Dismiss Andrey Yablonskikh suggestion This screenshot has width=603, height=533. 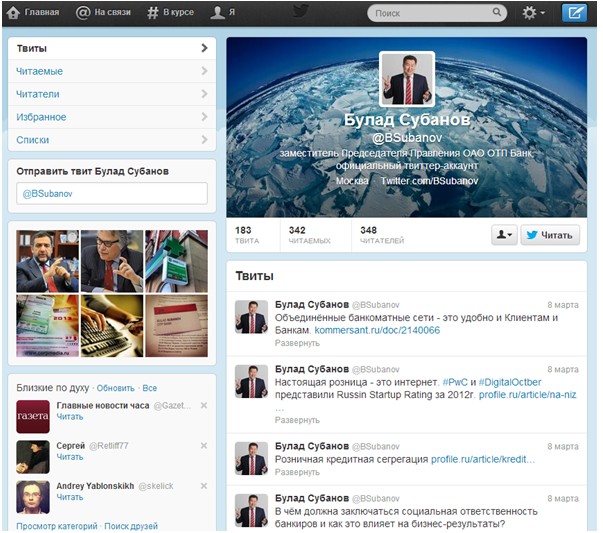tap(204, 485)
